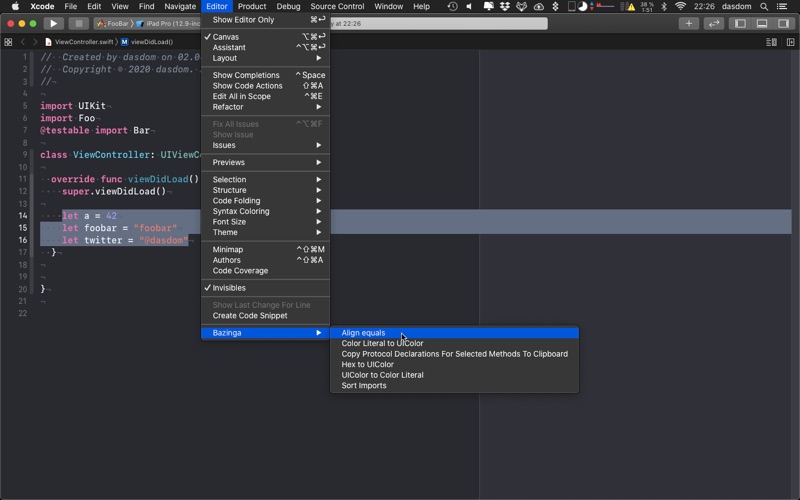Viewport: 800px width, 500px height.
Task: Open the Navigate menu
Action: (x=180, y=6)
